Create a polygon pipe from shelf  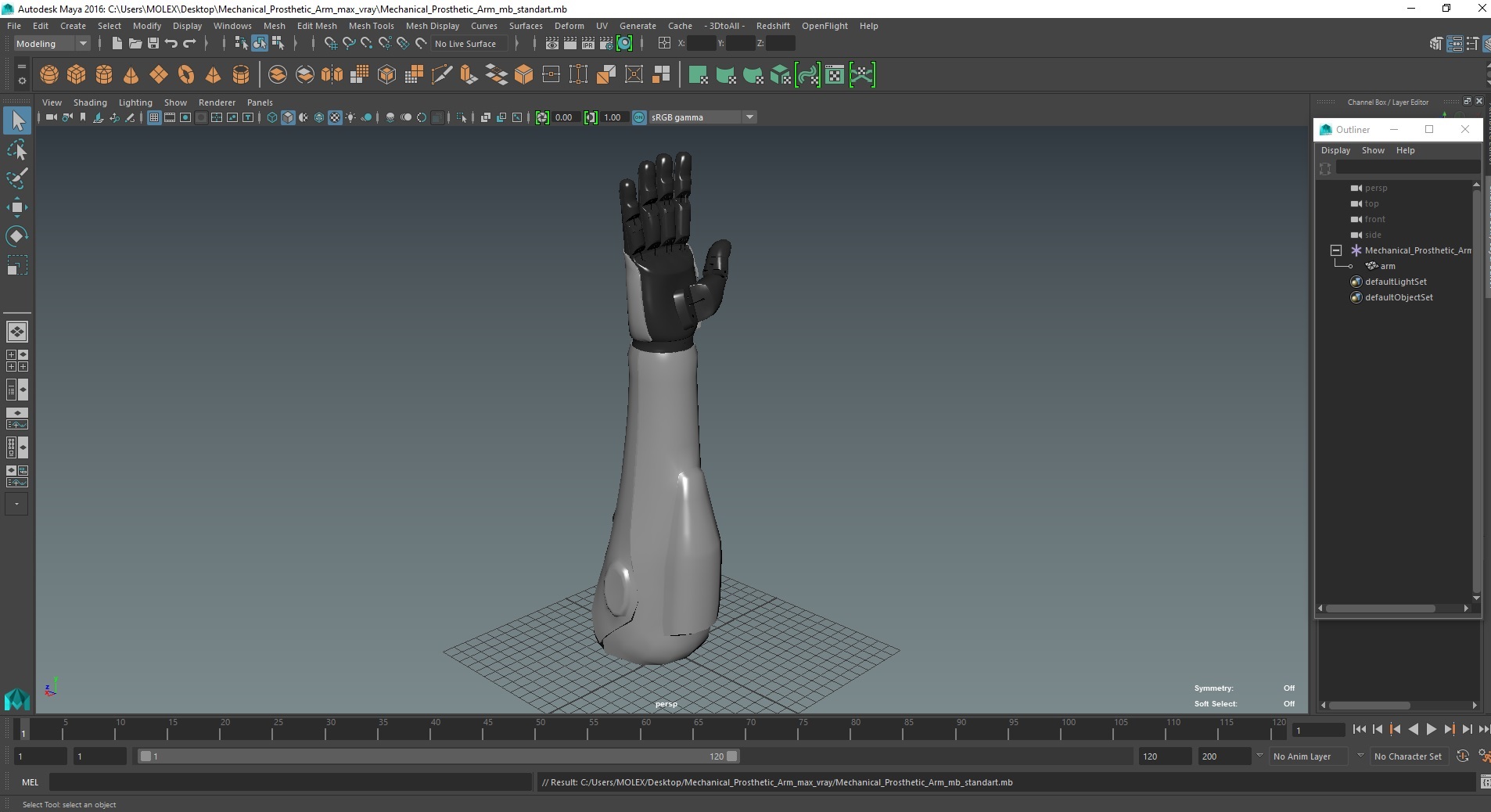pos(241,75)
